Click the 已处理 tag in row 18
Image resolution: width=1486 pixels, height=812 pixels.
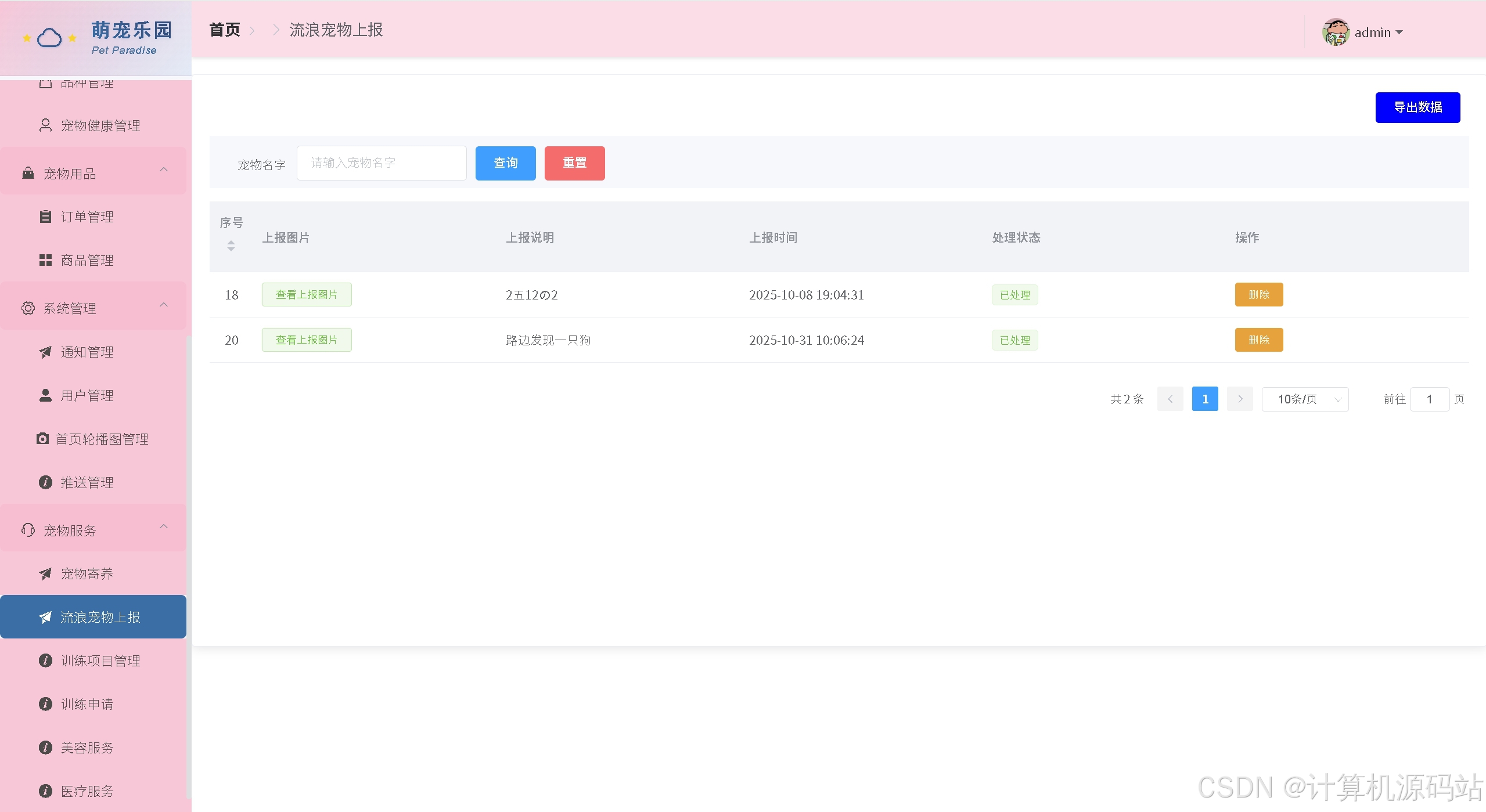pyautogui.click(x=1014, y=295)
